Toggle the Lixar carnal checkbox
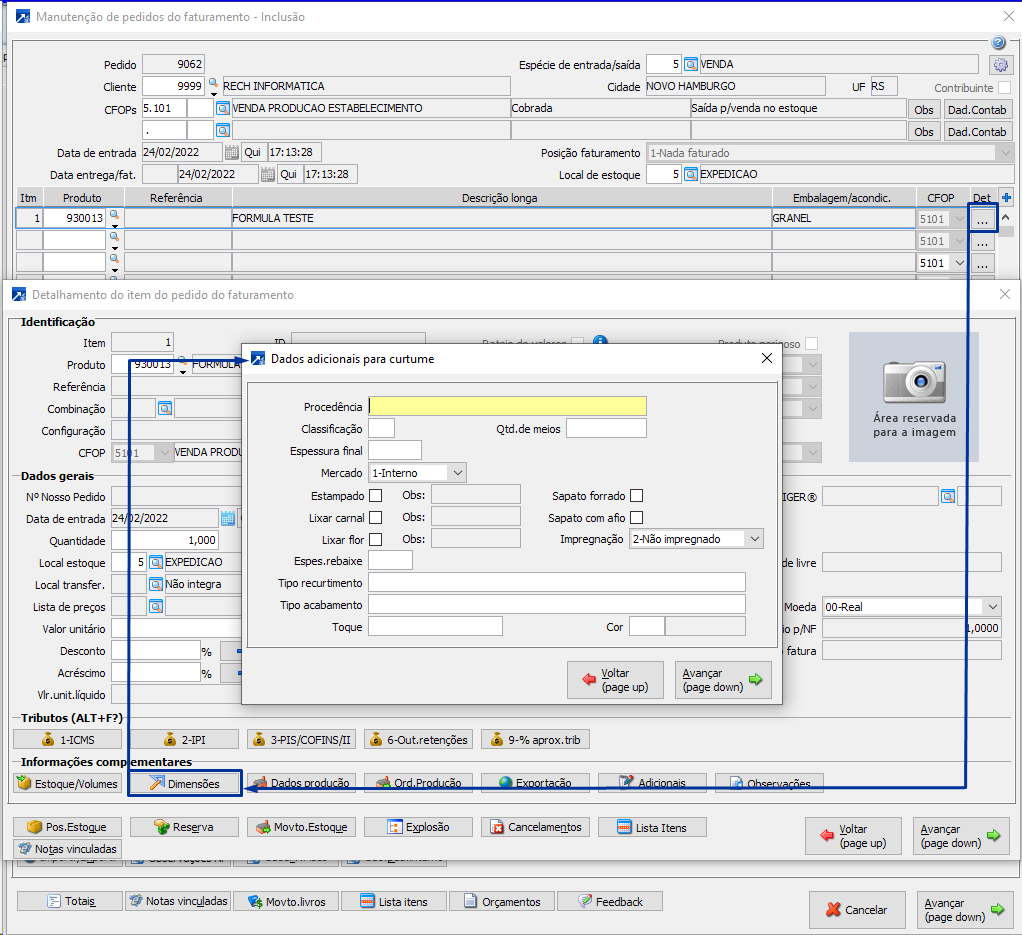The height and width of the screenshot is (935, 1022). click(376, 517)
